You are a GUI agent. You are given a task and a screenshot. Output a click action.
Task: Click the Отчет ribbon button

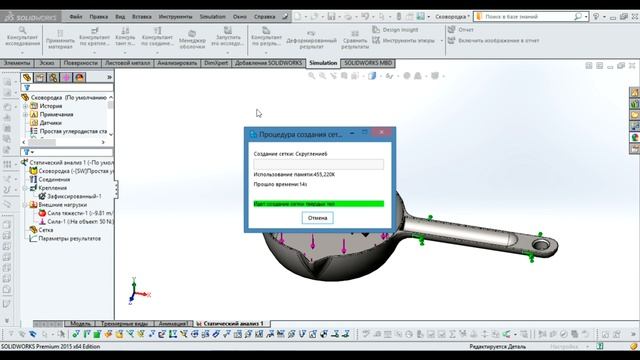[461, 30]
